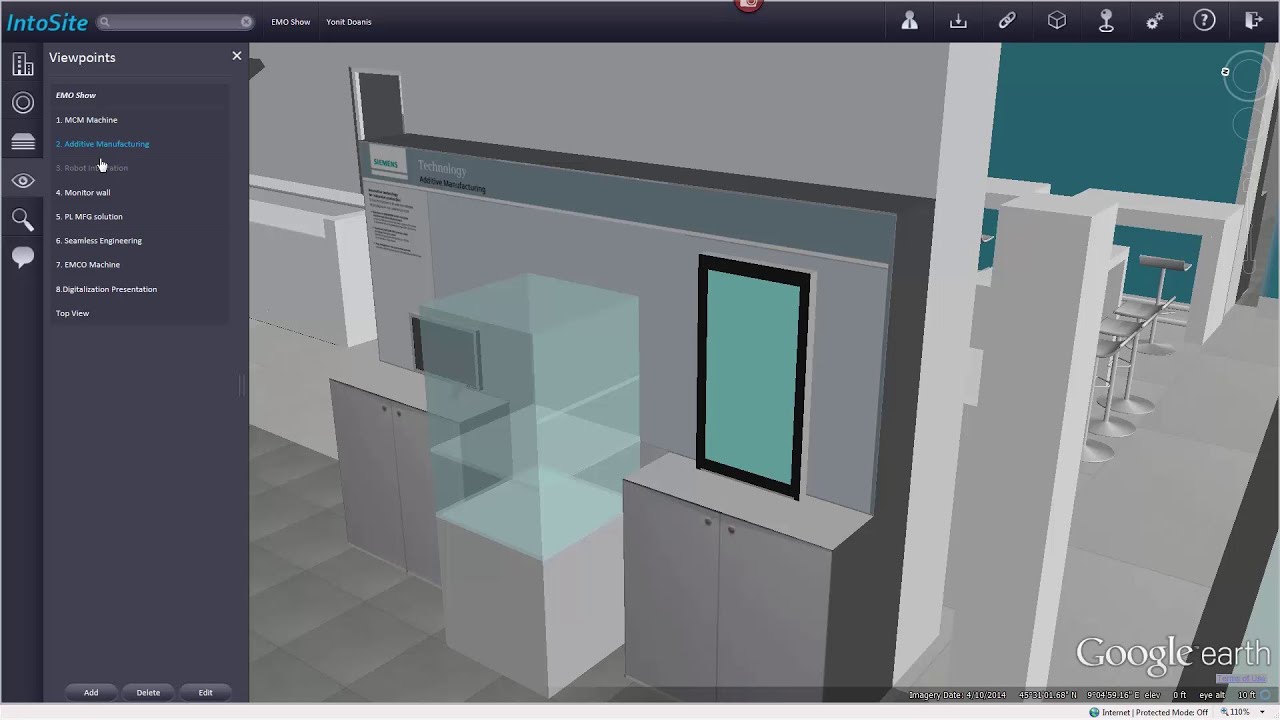Go to viewpoint 7. EMCO Machine

88,265
